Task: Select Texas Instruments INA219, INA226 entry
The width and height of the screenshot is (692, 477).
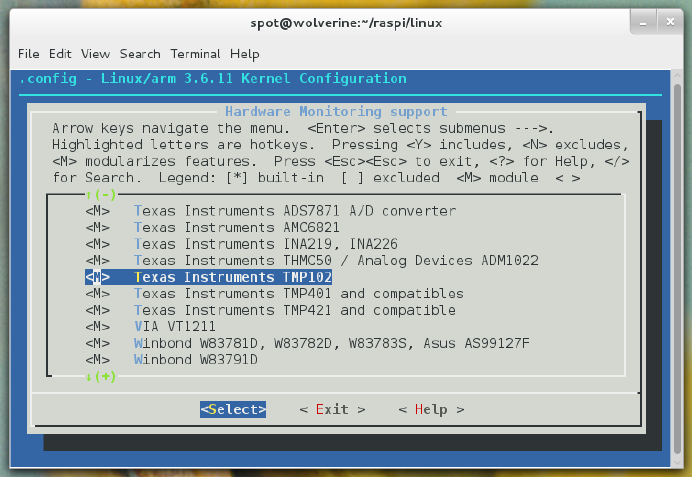Action: (x=266, y=244)
